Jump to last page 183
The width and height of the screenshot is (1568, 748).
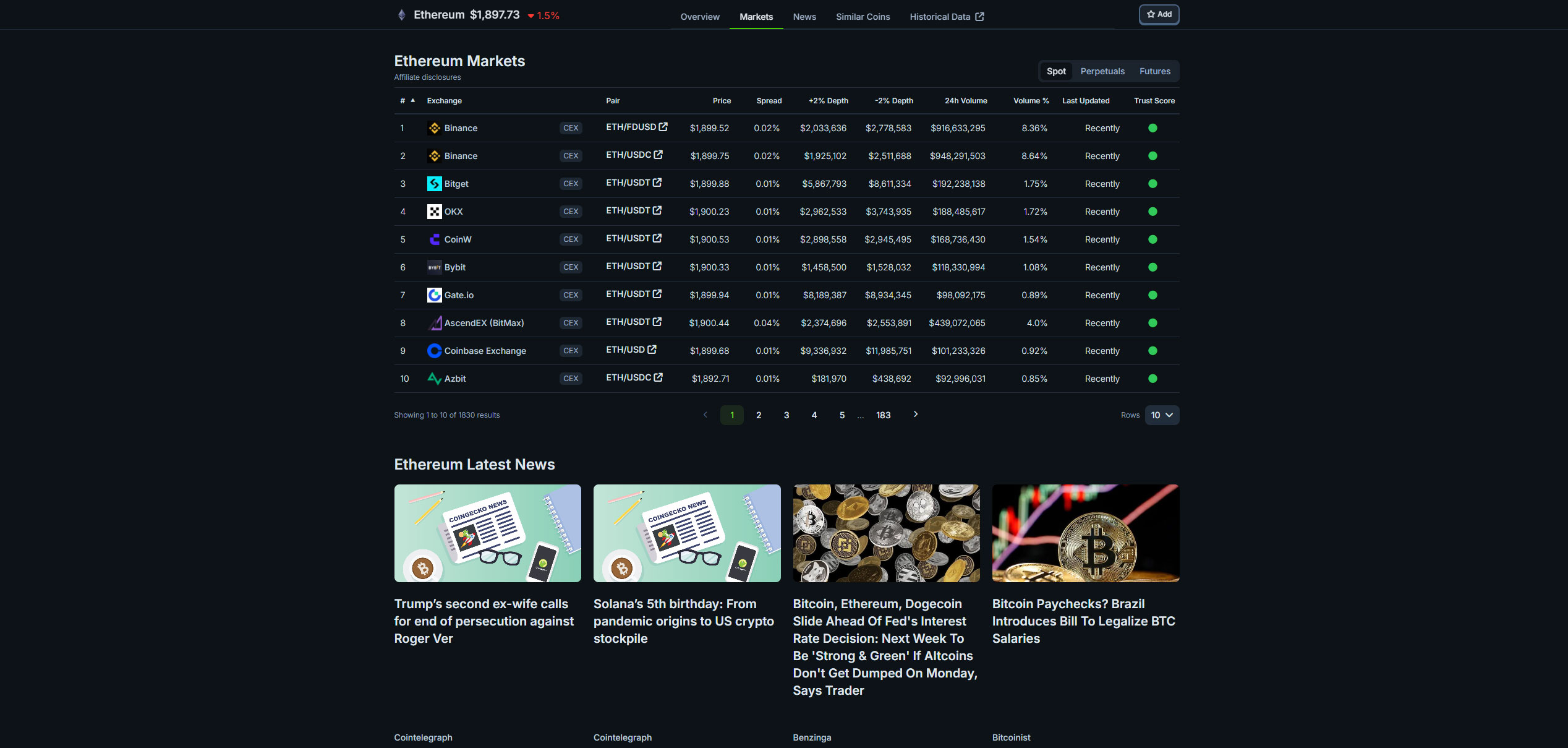[883, 415]
